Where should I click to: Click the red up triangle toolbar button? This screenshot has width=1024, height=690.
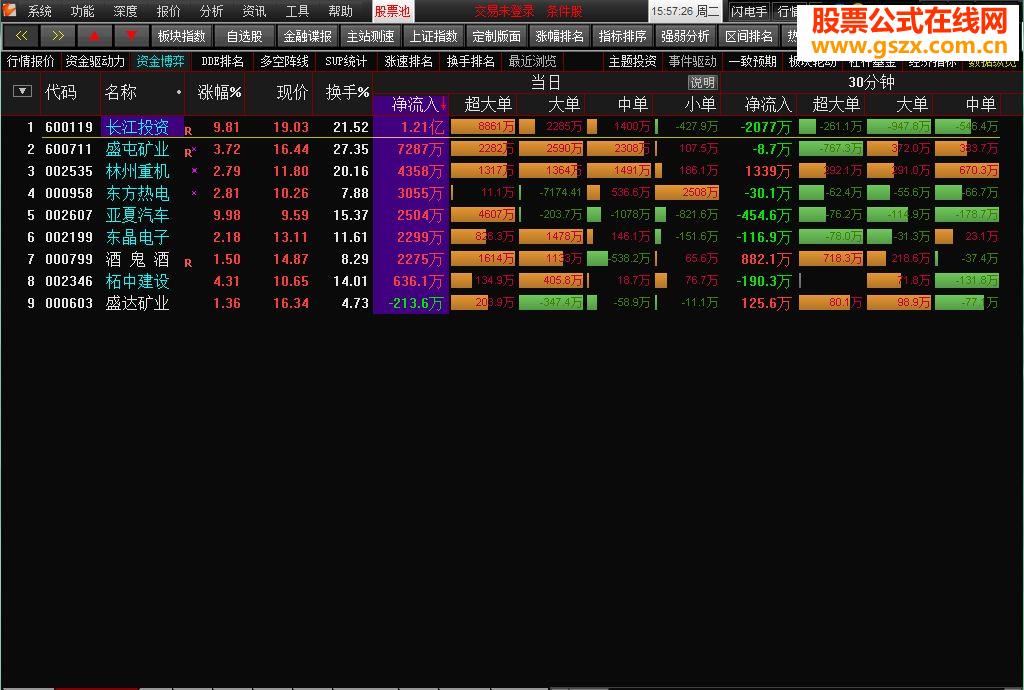click(94, 36)
